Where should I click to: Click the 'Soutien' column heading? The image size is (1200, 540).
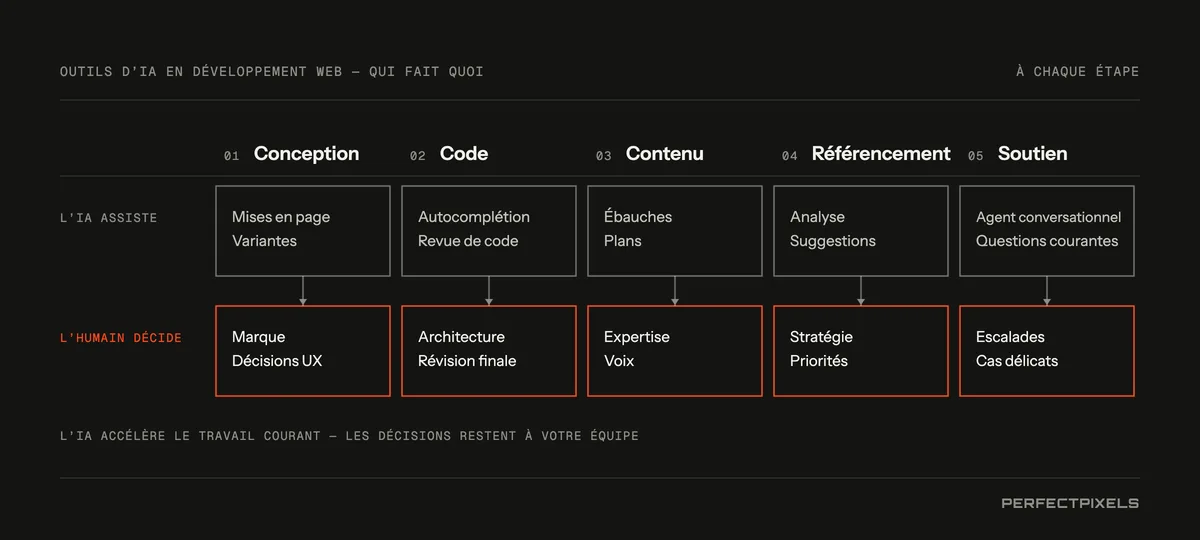coord(1032,154)
